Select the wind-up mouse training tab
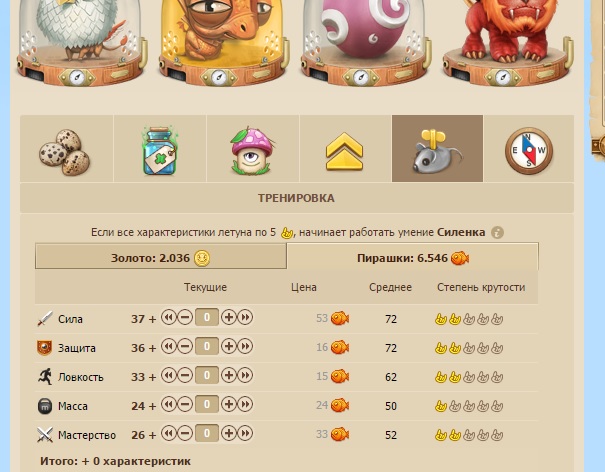This screenshot has height=472, width=605. pos(438,149)
